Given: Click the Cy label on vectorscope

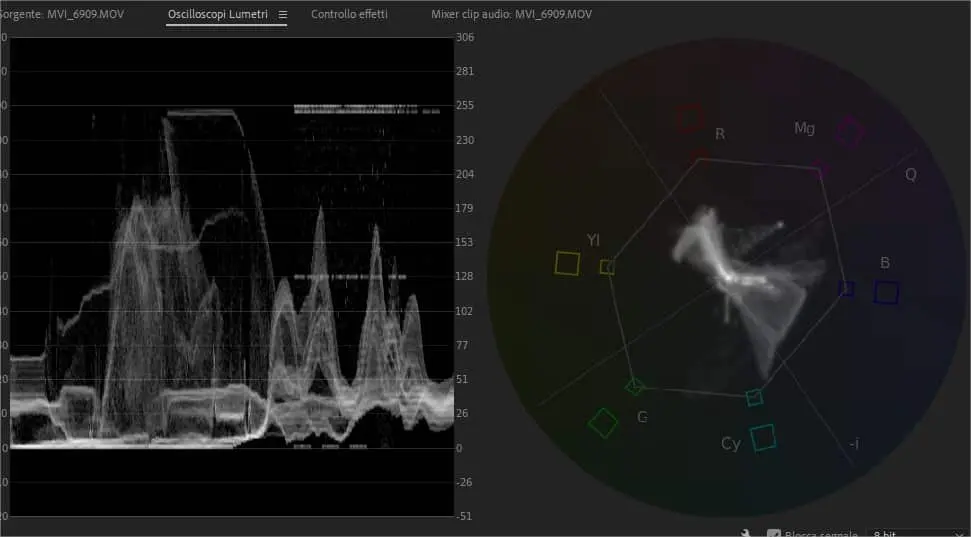Looking at the screenshot, I should (x=731, y=443).
